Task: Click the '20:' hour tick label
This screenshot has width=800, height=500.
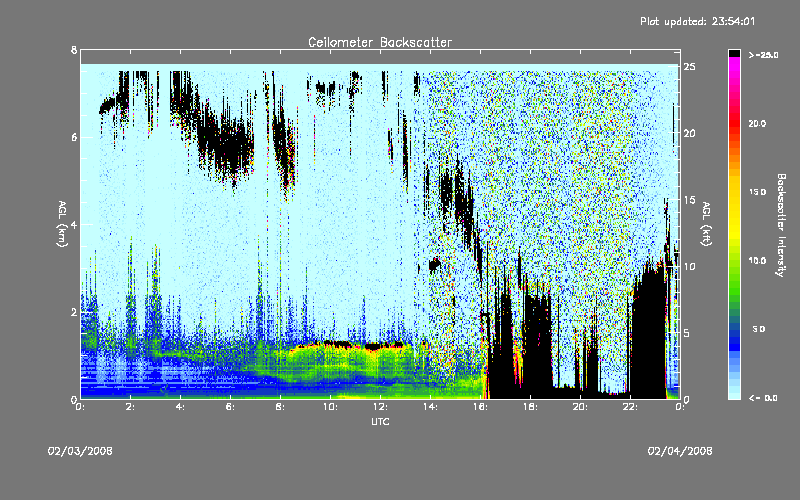Action: 580,407
